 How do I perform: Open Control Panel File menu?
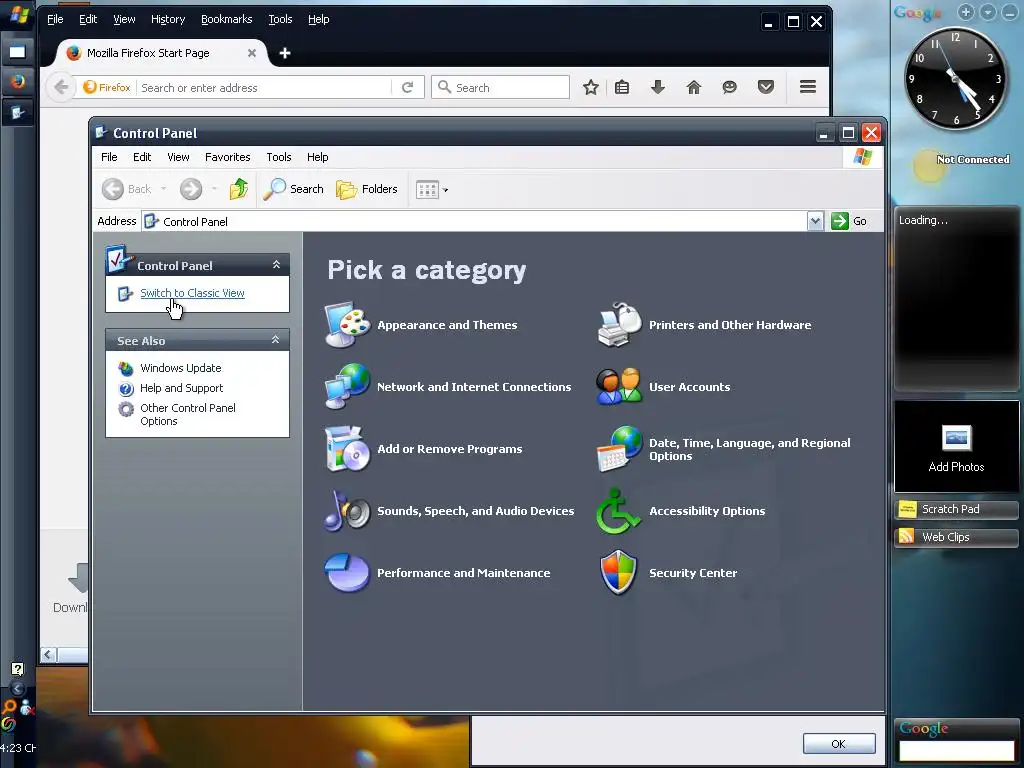click(x=109, y=157)
